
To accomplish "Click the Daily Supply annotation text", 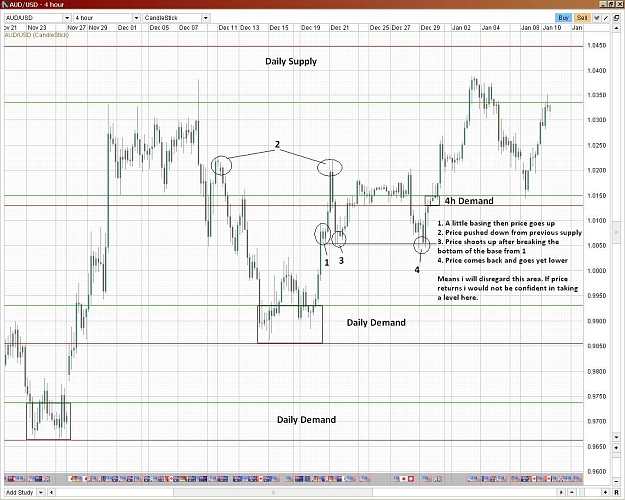I will coord(291,61).
